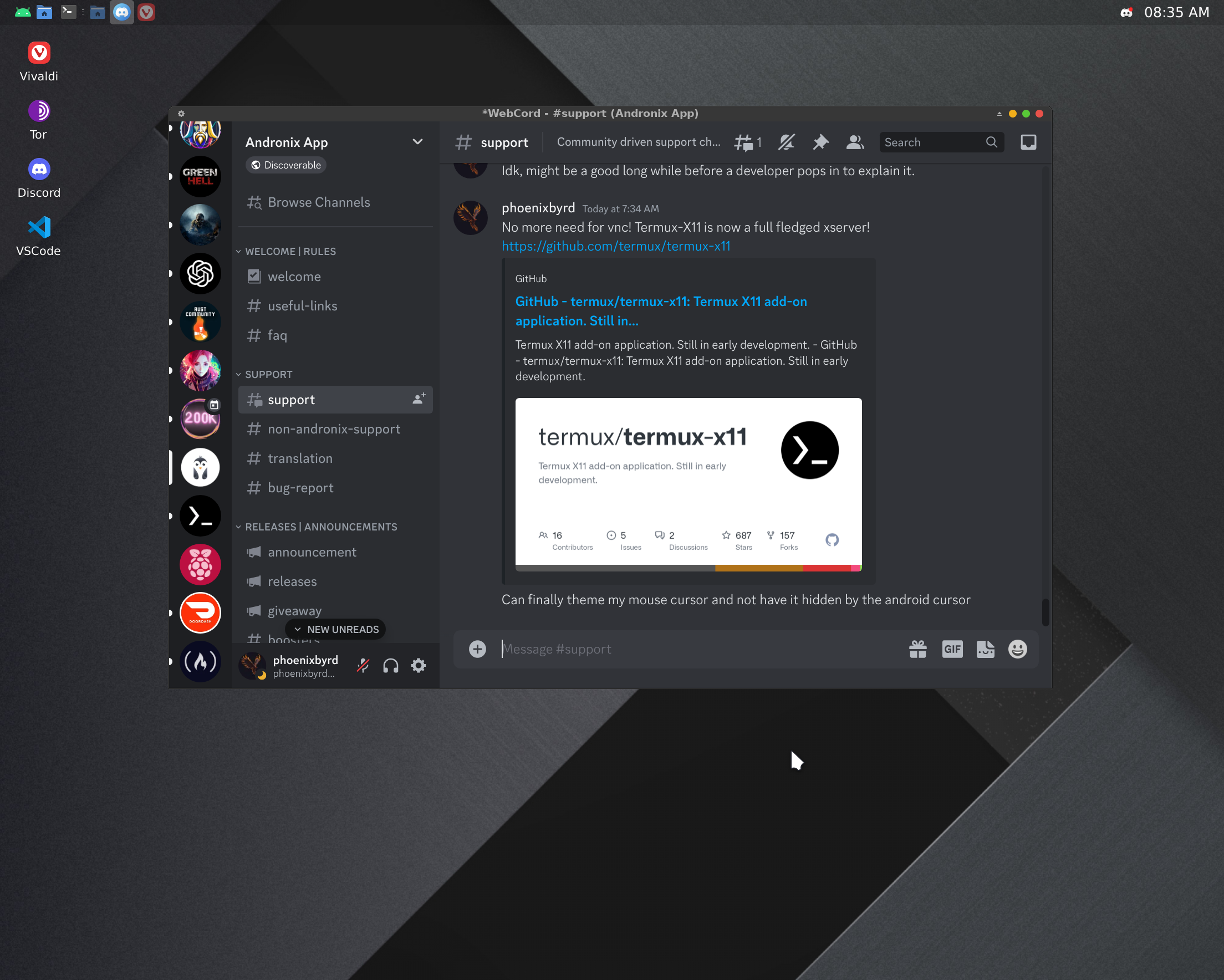This screenshot has width=1224, height=980.
Task: Select penguin Andronix server icon
Action: pyautogui.click(x=200, y=467)
